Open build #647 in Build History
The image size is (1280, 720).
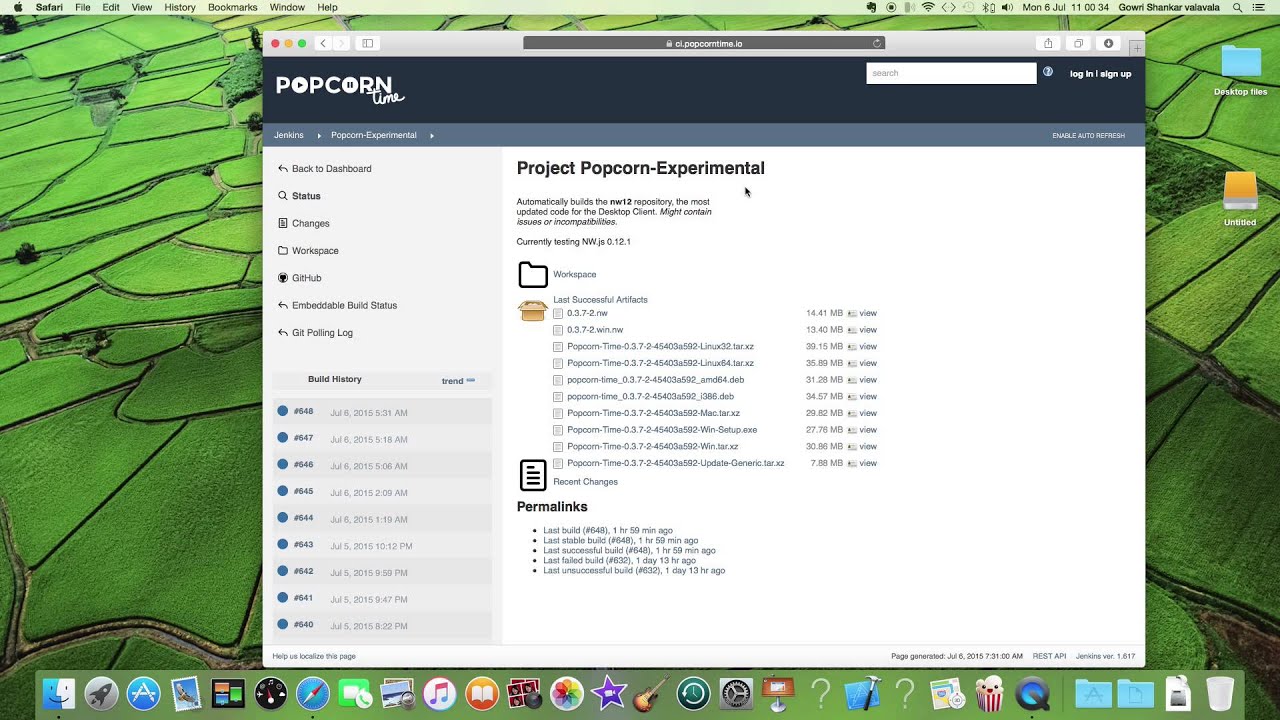303,438
